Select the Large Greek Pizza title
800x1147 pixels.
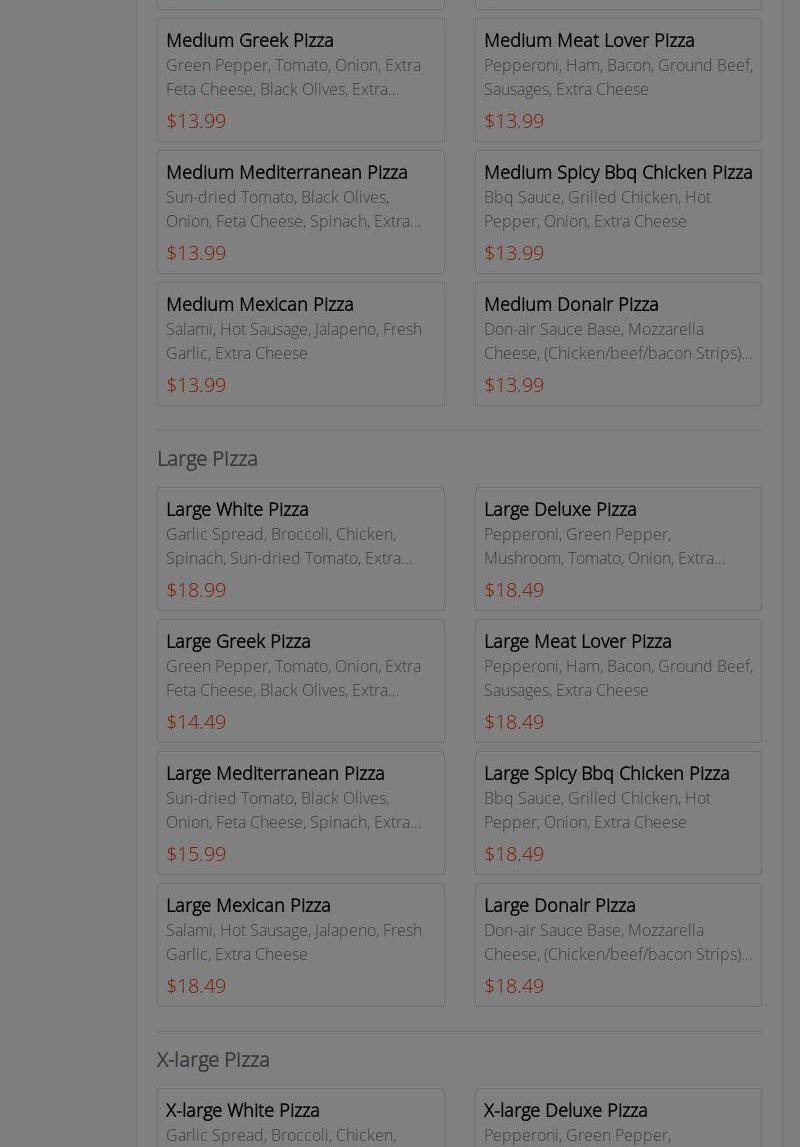pyautogui.click(x=238, y=641)
